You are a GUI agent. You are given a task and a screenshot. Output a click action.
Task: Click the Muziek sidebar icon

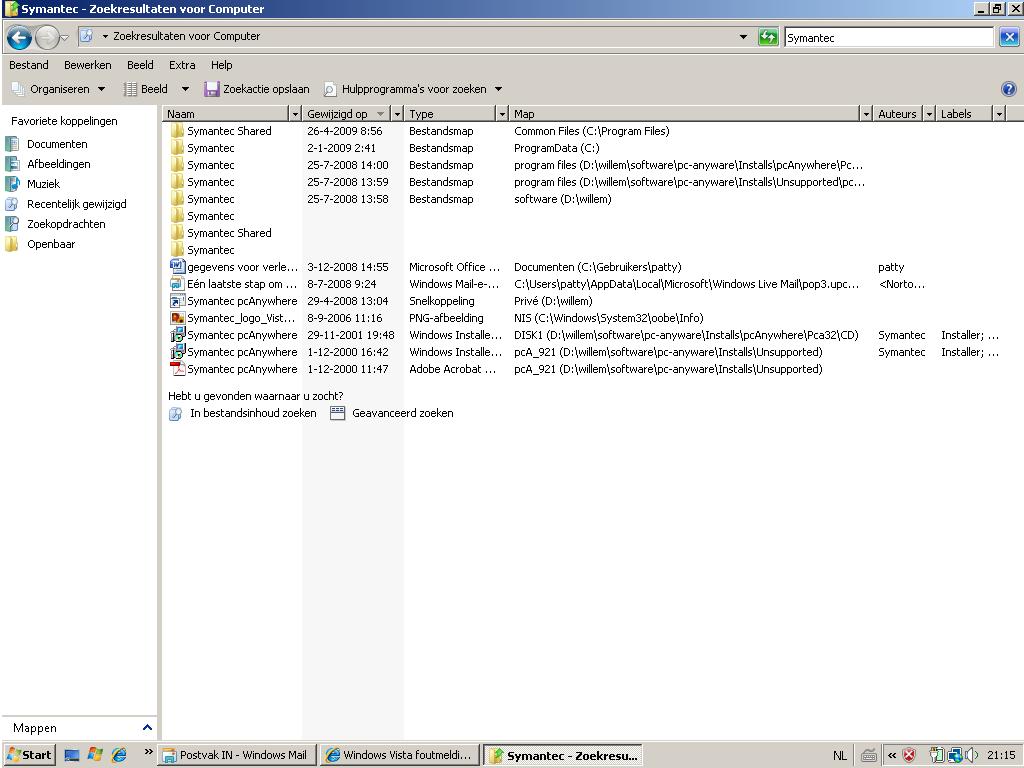[x=12, y=184]
